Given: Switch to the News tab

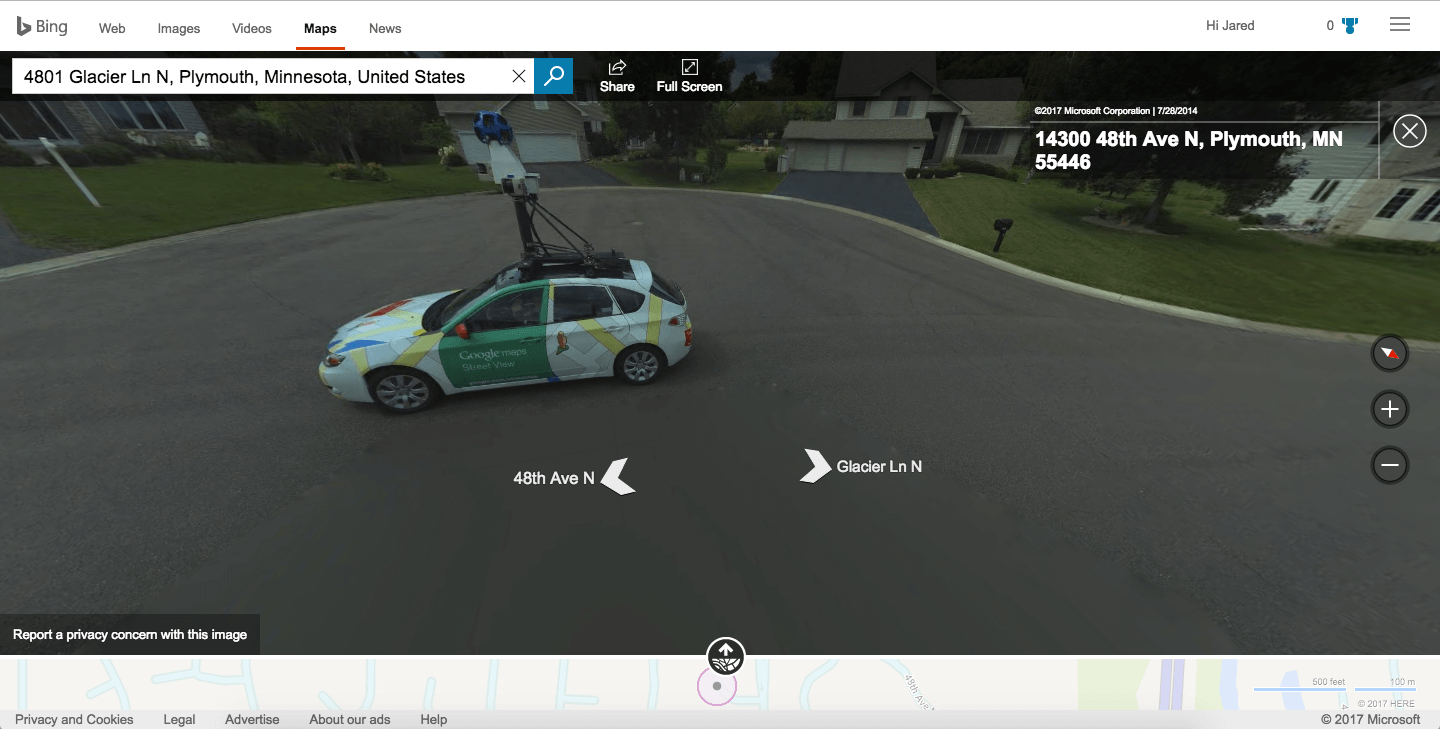Looking at the screenshot, I should [x=384, y=28].
